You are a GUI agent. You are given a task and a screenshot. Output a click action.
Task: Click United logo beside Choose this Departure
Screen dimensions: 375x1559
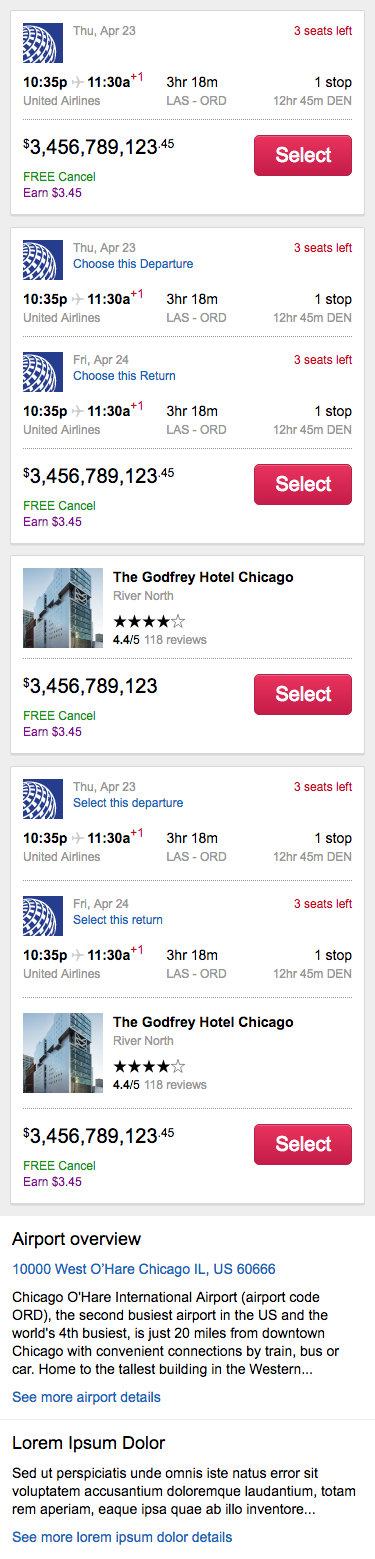[x=43, y=259]
